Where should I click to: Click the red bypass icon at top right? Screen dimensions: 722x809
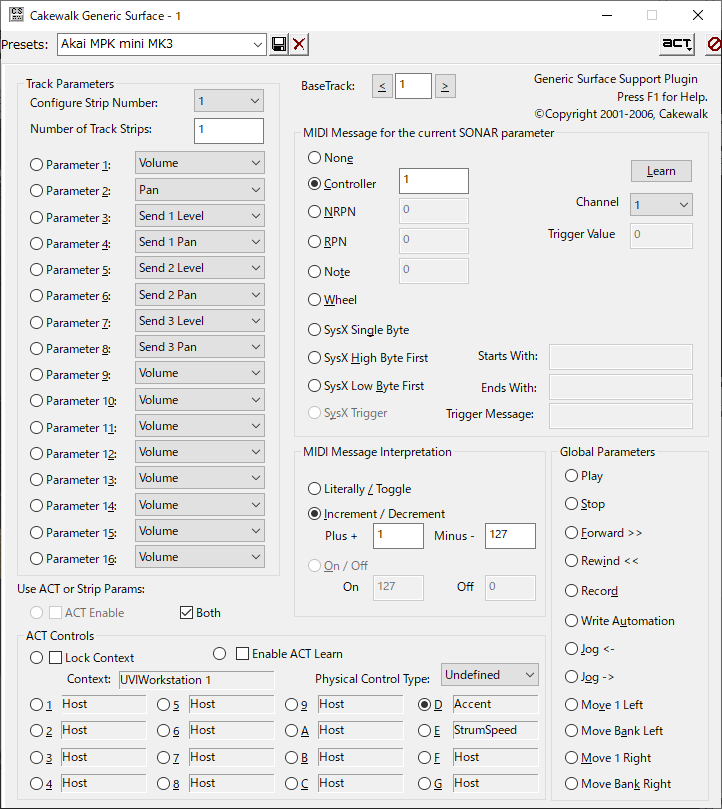point(711,44)
